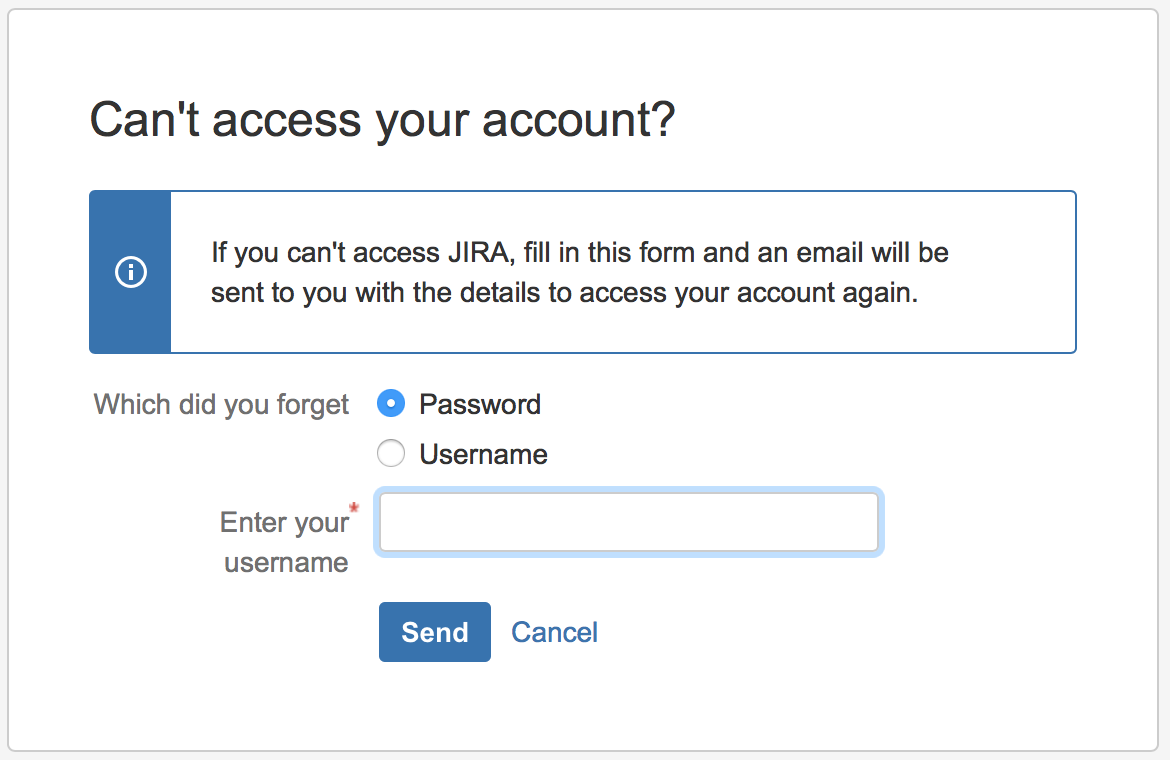Screen dimensions: 1170x760
Task: Click the red required asterisk marker
Action: point(354,508)
